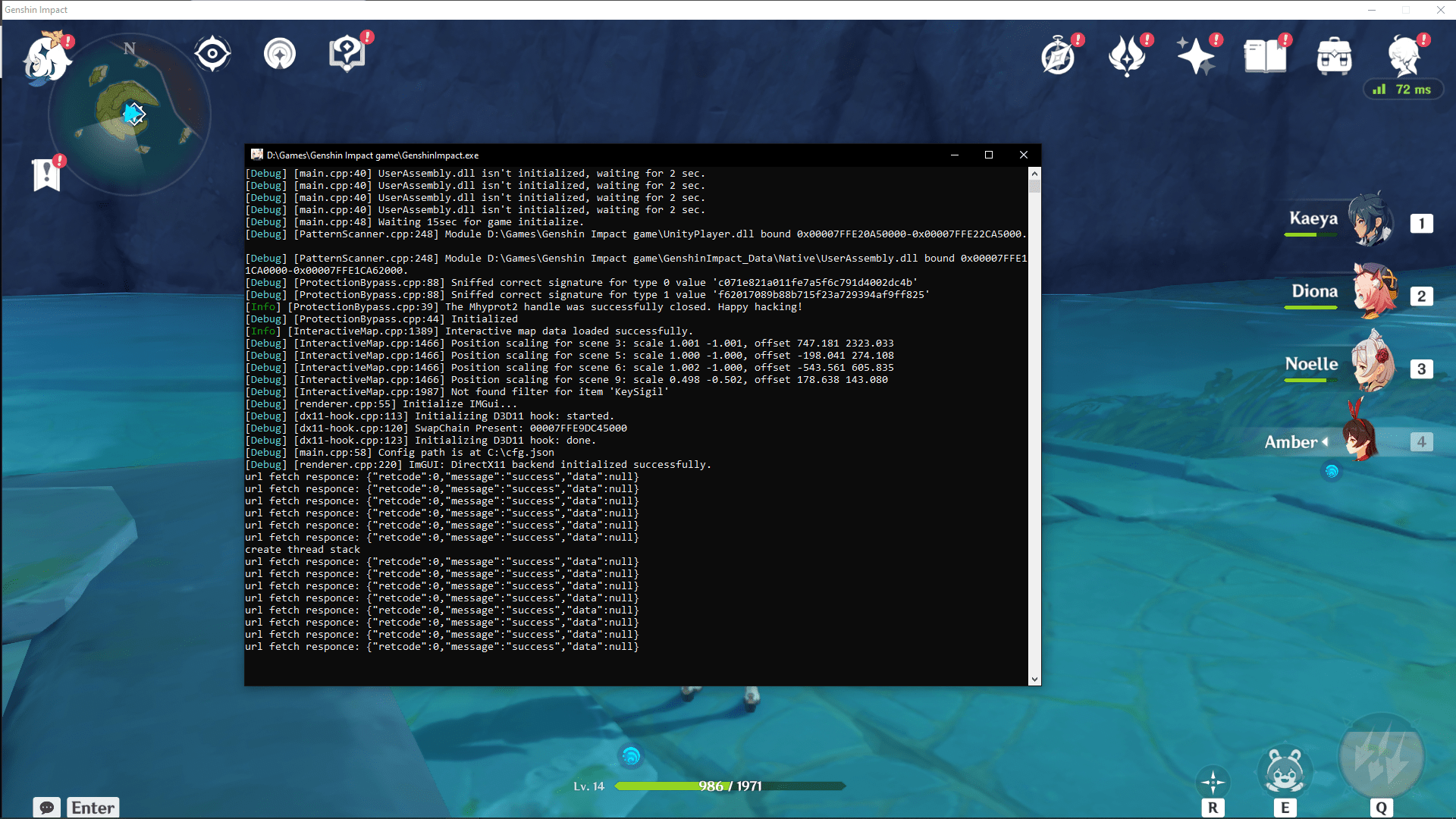Click the E key label
The height and width of the screenshot is (819, 1456).
click(x=1285, y=808)
